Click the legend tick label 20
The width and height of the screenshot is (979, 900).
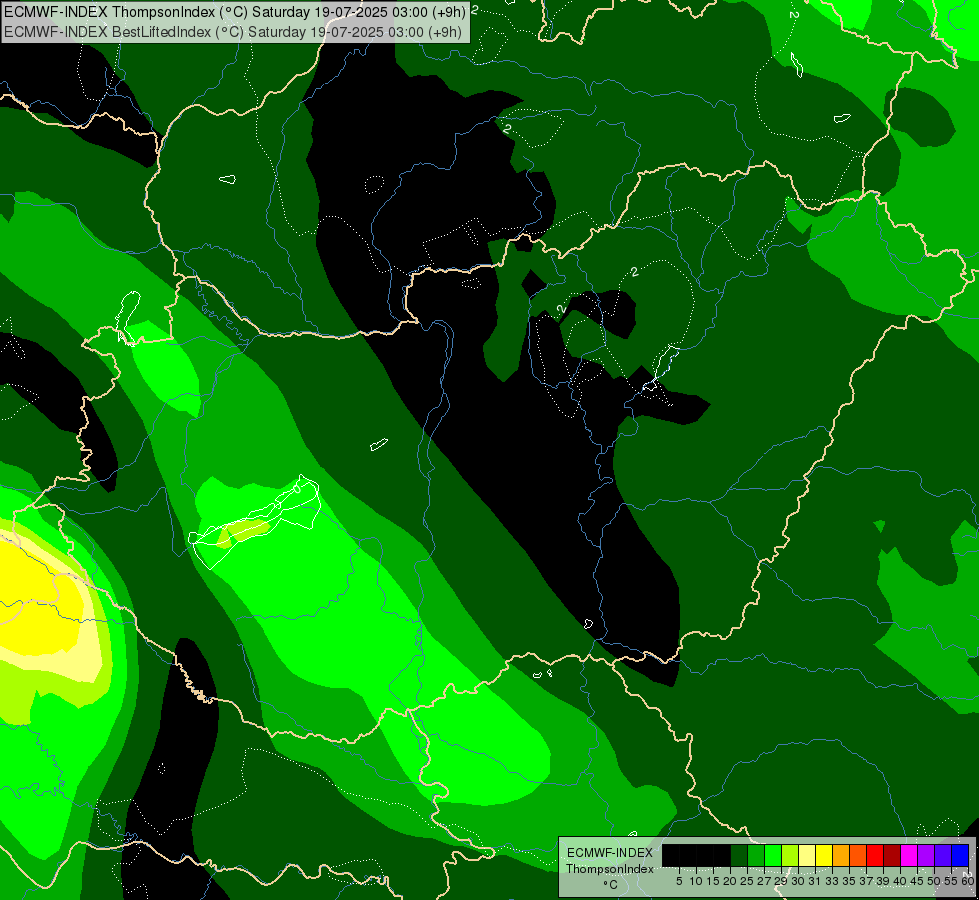point(731,881)
